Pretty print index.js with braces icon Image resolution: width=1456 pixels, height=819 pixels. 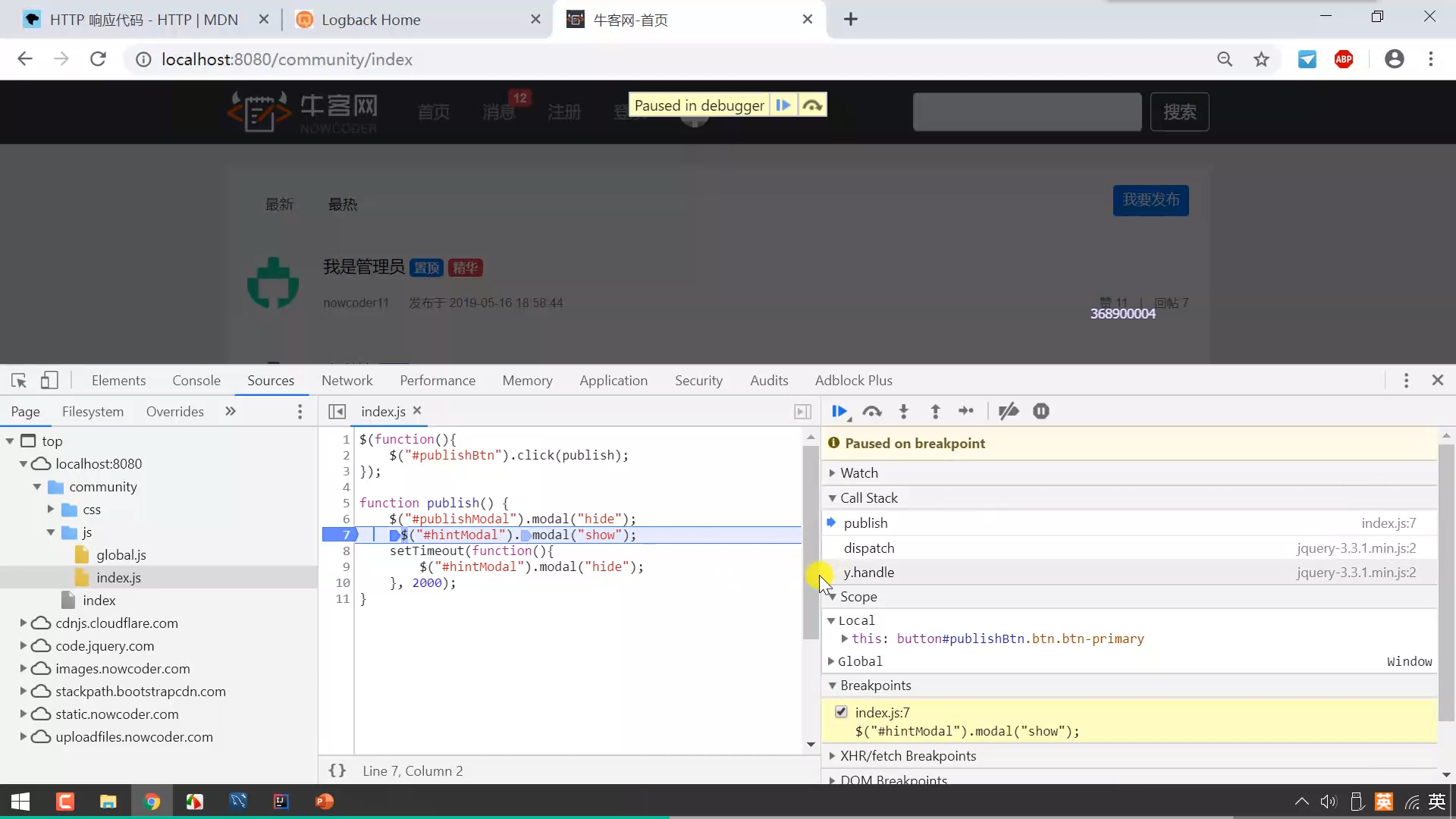point(337,770)
